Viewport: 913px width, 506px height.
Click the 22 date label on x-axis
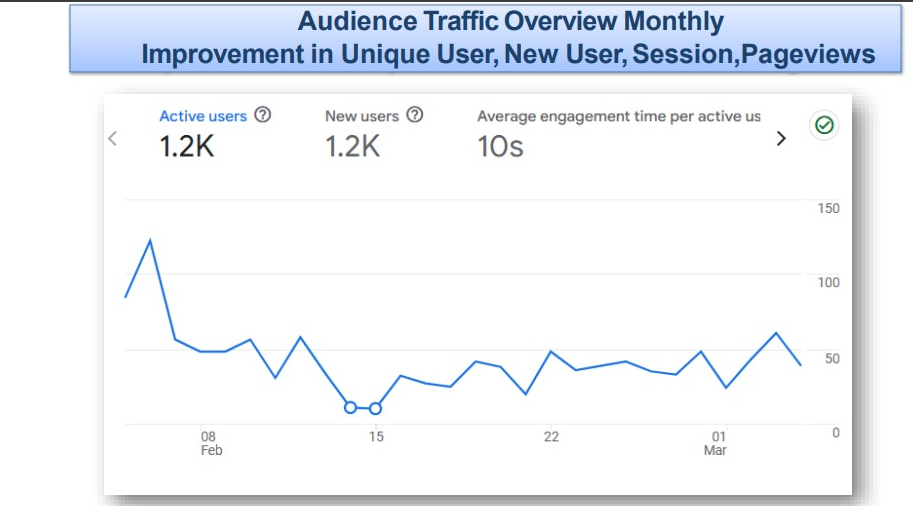[x=551, y=437]
